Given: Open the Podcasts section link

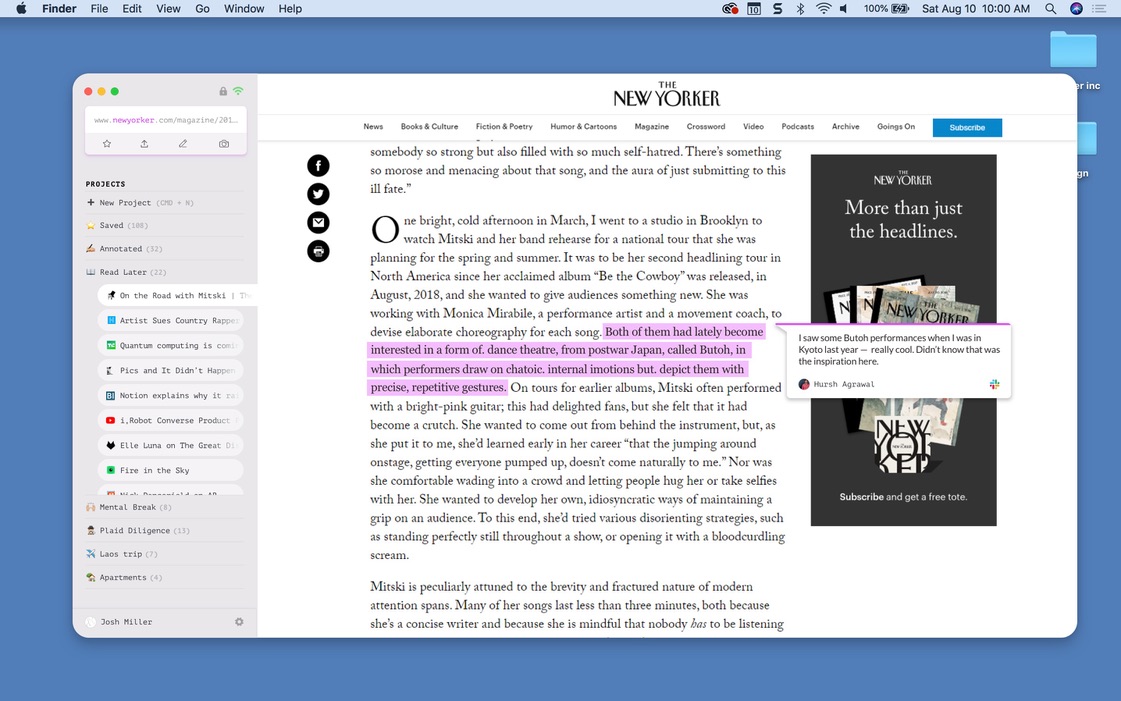Looking at the screenshot, I should [x=797, y=126].
